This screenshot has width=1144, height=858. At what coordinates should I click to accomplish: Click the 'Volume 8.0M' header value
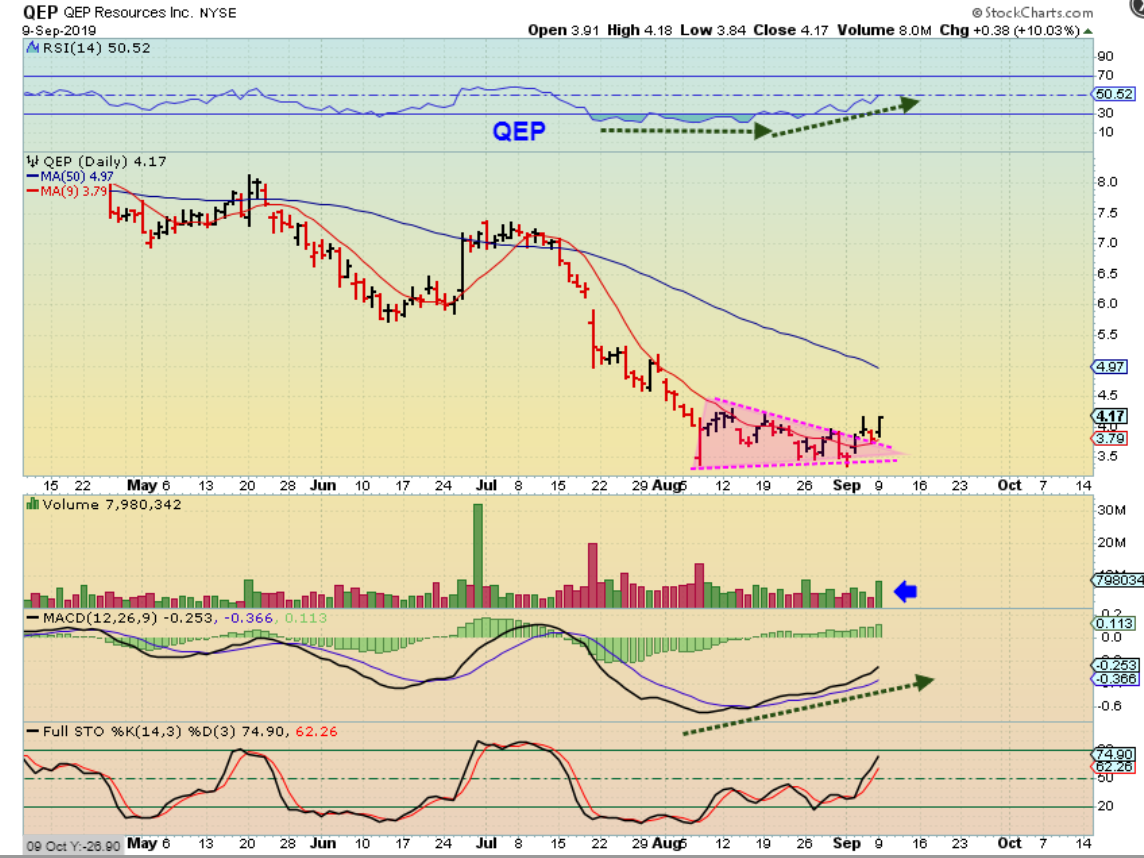[884, 31]
